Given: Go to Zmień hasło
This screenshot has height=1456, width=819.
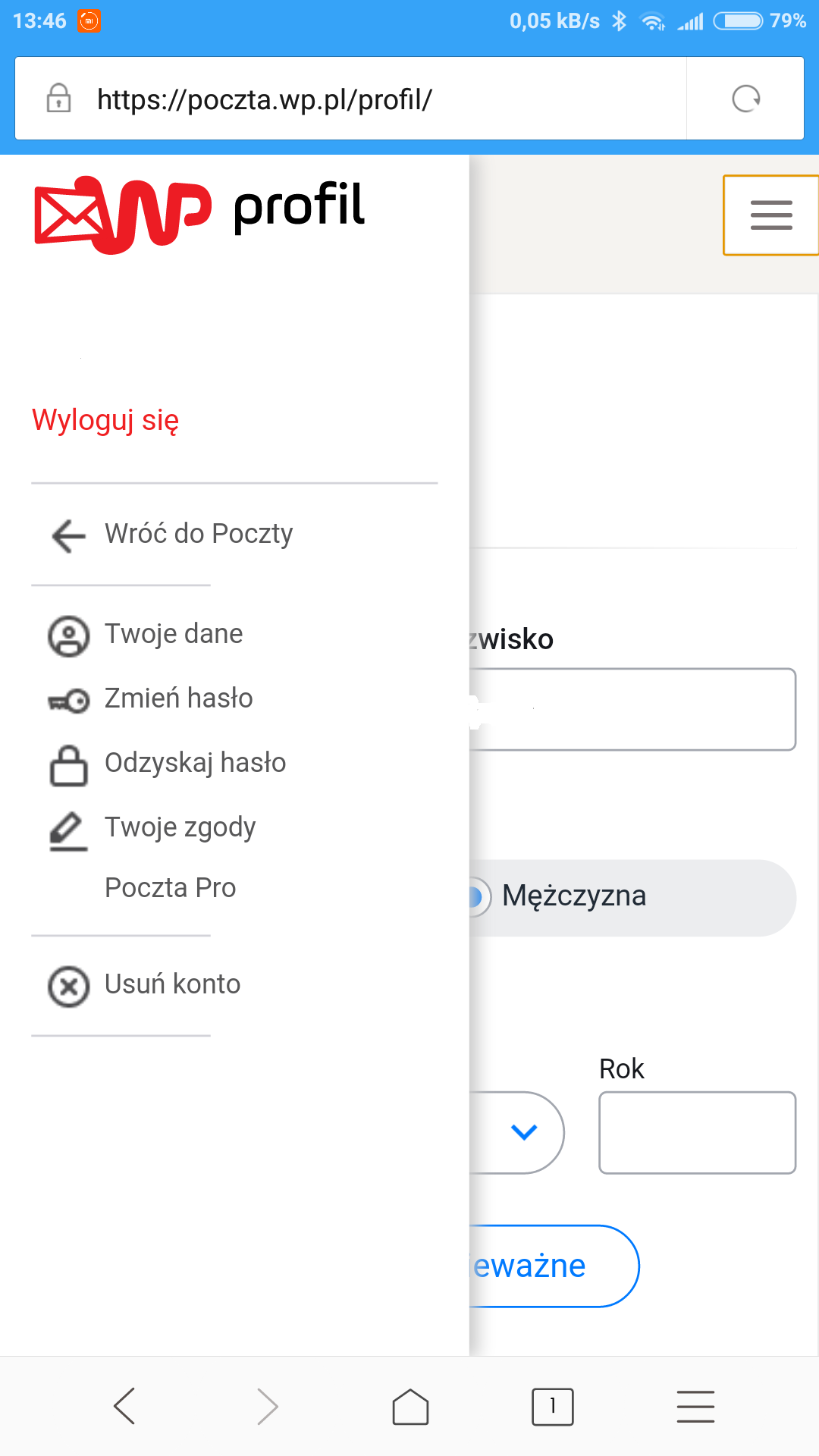Looking at the screenshot, I should pyautogui.click(x=179, y=698).
